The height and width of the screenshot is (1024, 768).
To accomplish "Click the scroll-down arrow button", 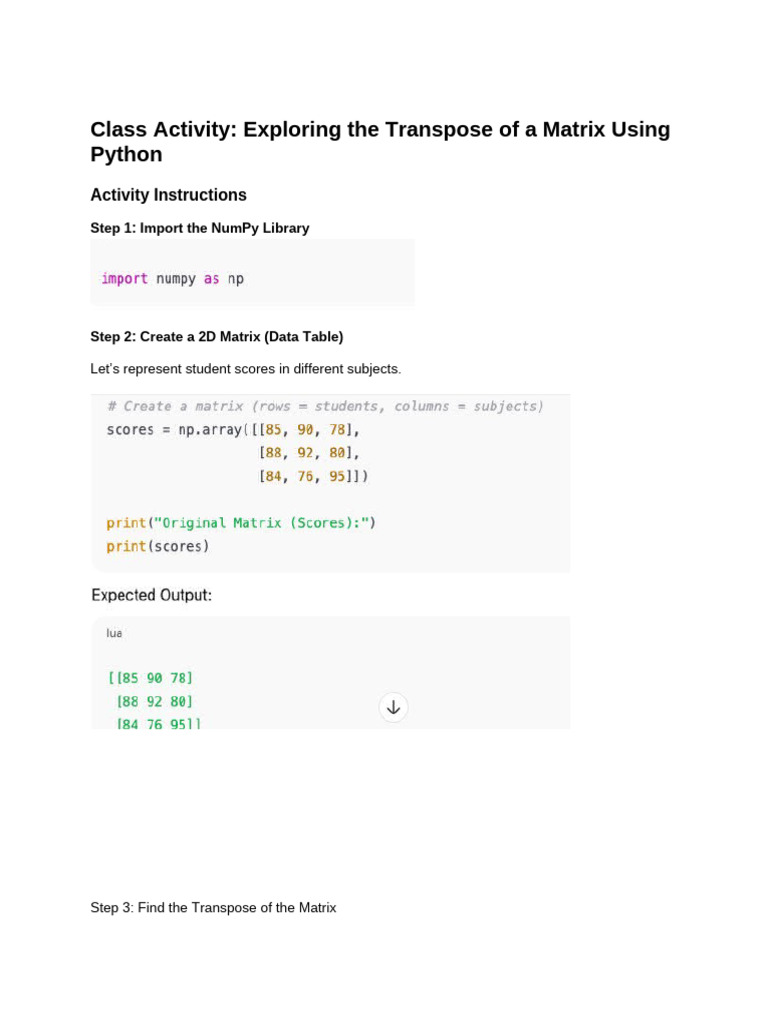I will (393, 707).
